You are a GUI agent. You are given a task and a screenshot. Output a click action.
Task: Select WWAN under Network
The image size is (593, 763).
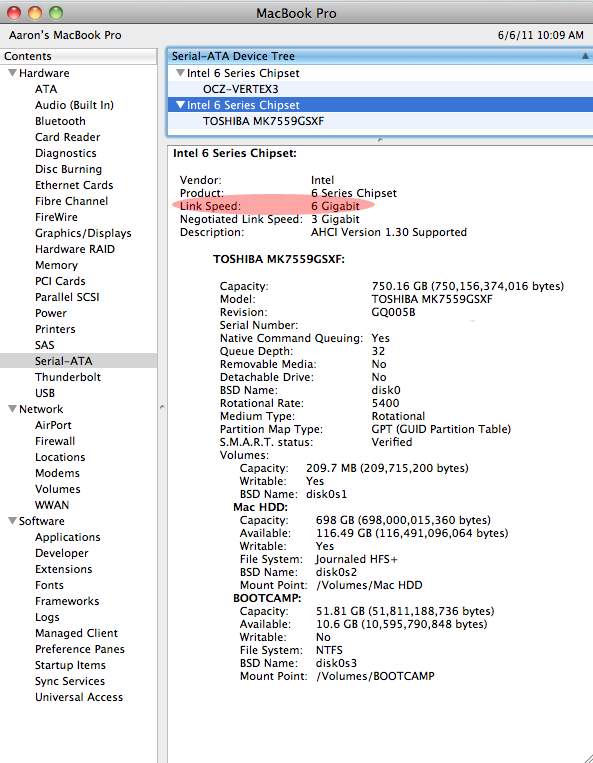pos(52,505)
